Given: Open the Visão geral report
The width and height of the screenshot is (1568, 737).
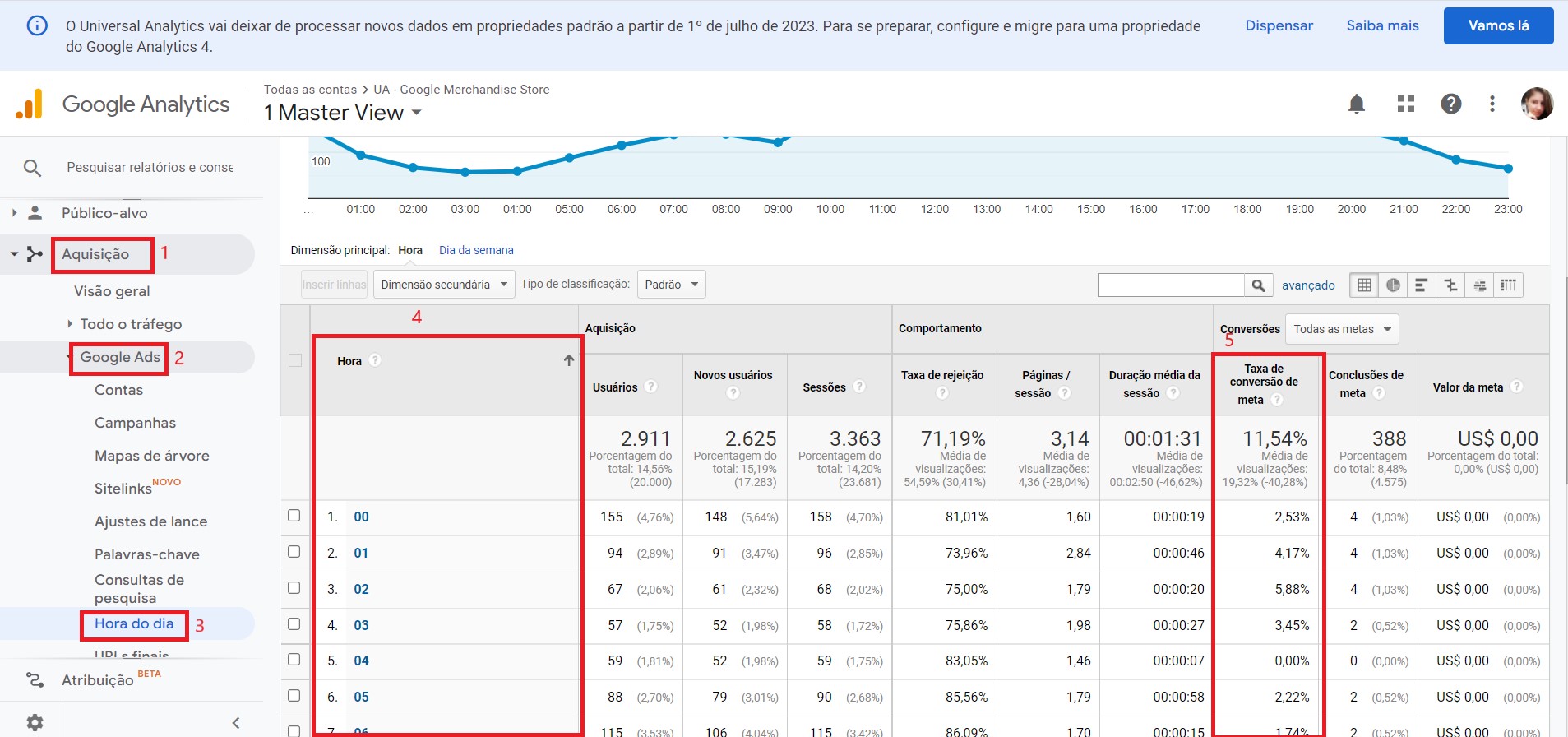Looking at the screenshot, I should click(x=112, y=291).
